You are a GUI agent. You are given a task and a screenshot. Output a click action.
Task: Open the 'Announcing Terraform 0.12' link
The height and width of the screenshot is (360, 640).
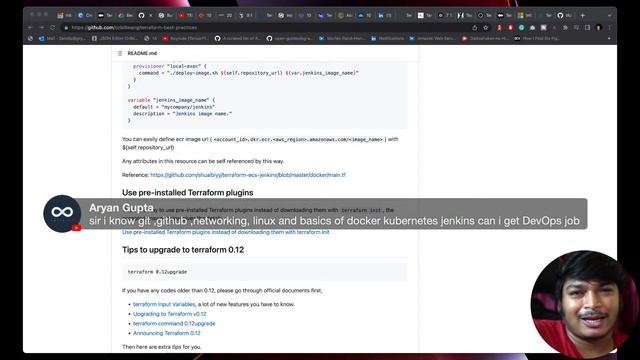click(167, 333)
